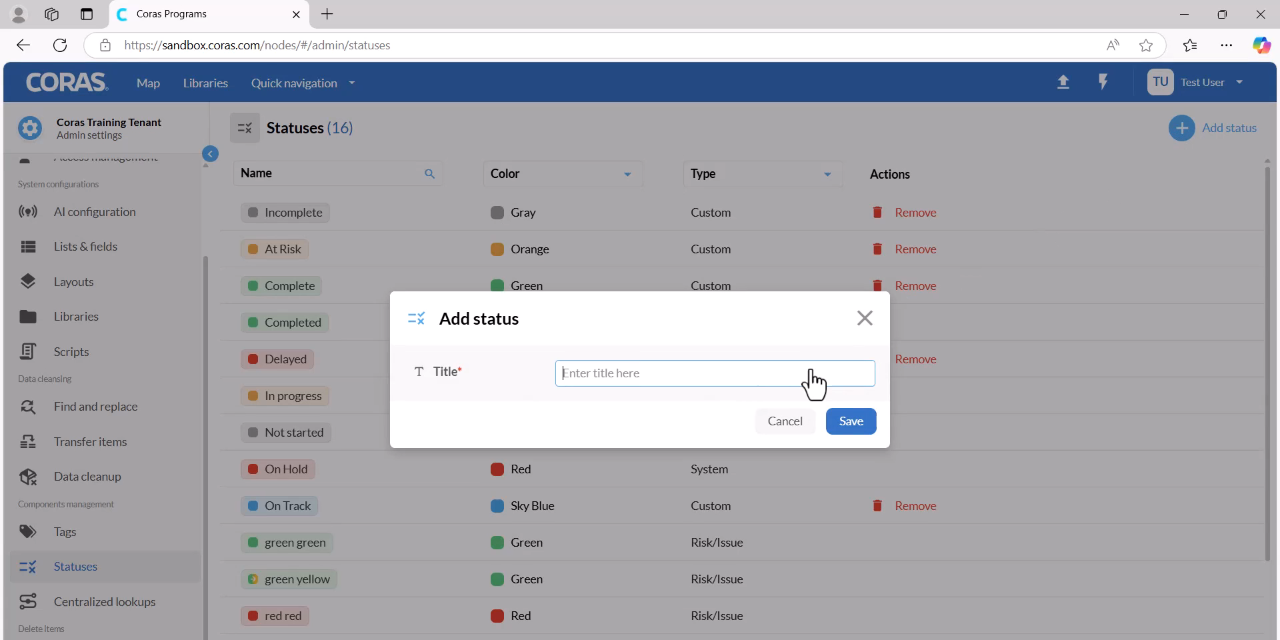Collapse the sidebar with chevron button
Viewport: 1280px width, 640px height.
[210, 153]
